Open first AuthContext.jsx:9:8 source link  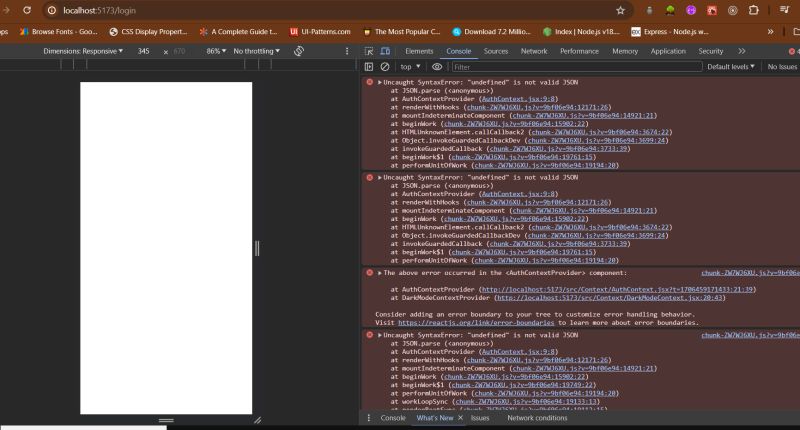(518, 99)
